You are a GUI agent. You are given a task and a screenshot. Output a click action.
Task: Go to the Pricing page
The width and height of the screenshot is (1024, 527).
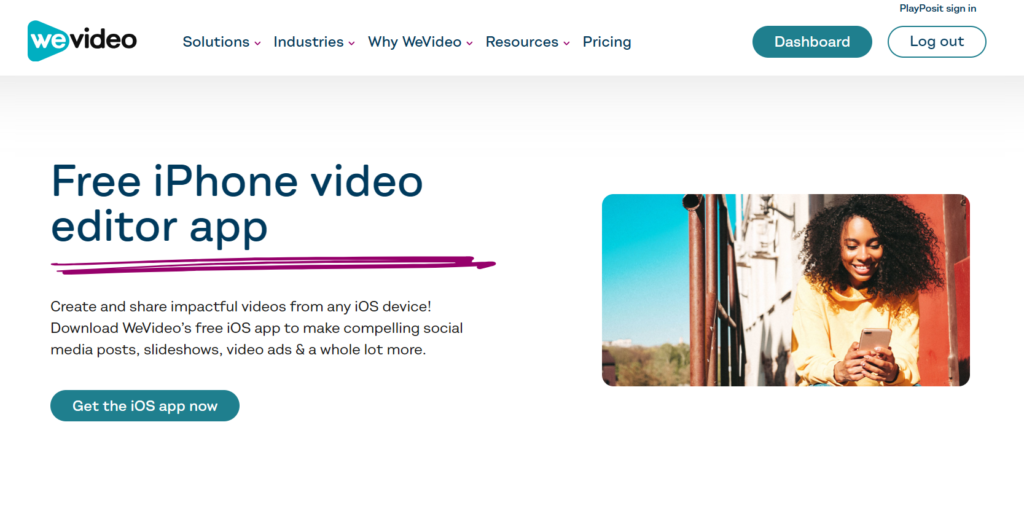607,42
